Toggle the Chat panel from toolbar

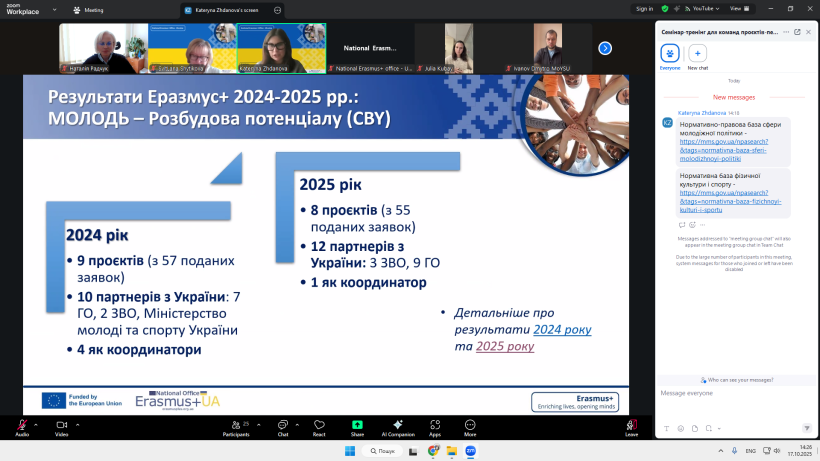click(x=282, y=426)
